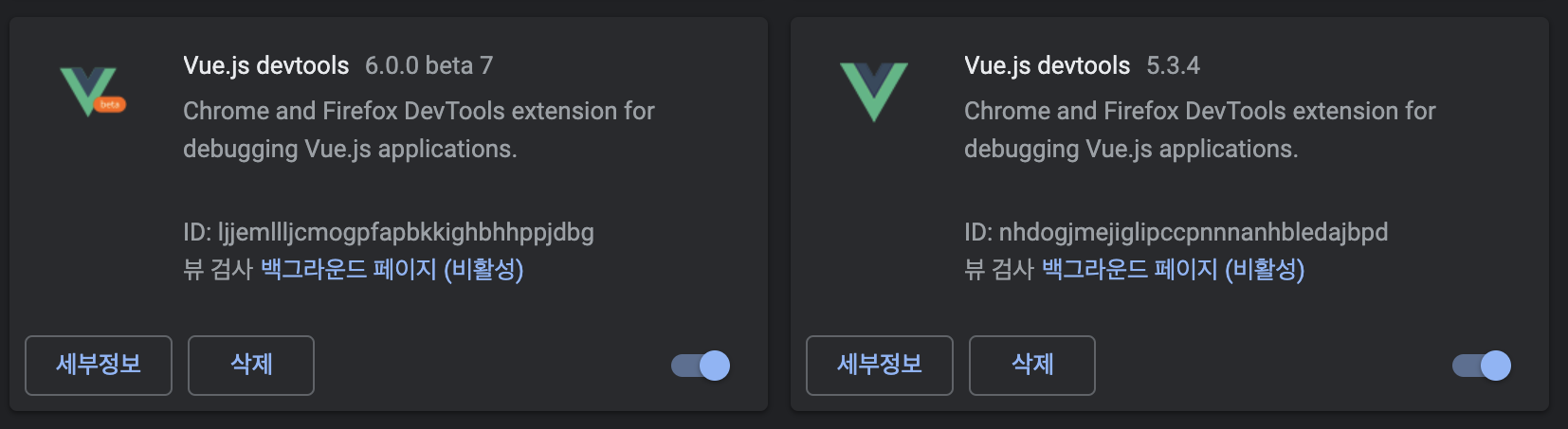The image size is (1568, 429).
Task: Click the green Vue logo of version 5.3.4
Action: coord(873,92)
